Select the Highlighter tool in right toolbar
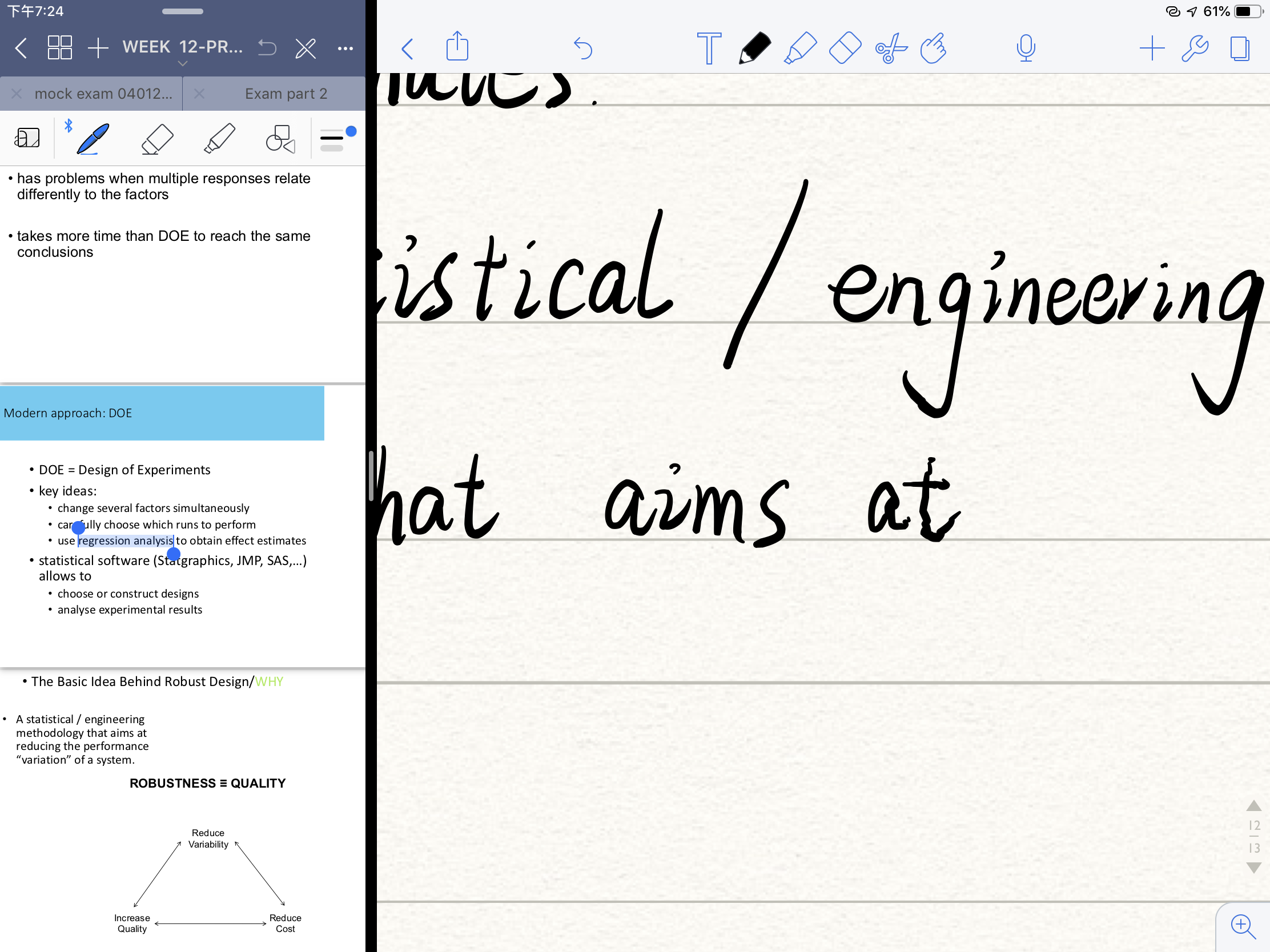This screenshot has height=952, width=1270. [x=800, y=48]
